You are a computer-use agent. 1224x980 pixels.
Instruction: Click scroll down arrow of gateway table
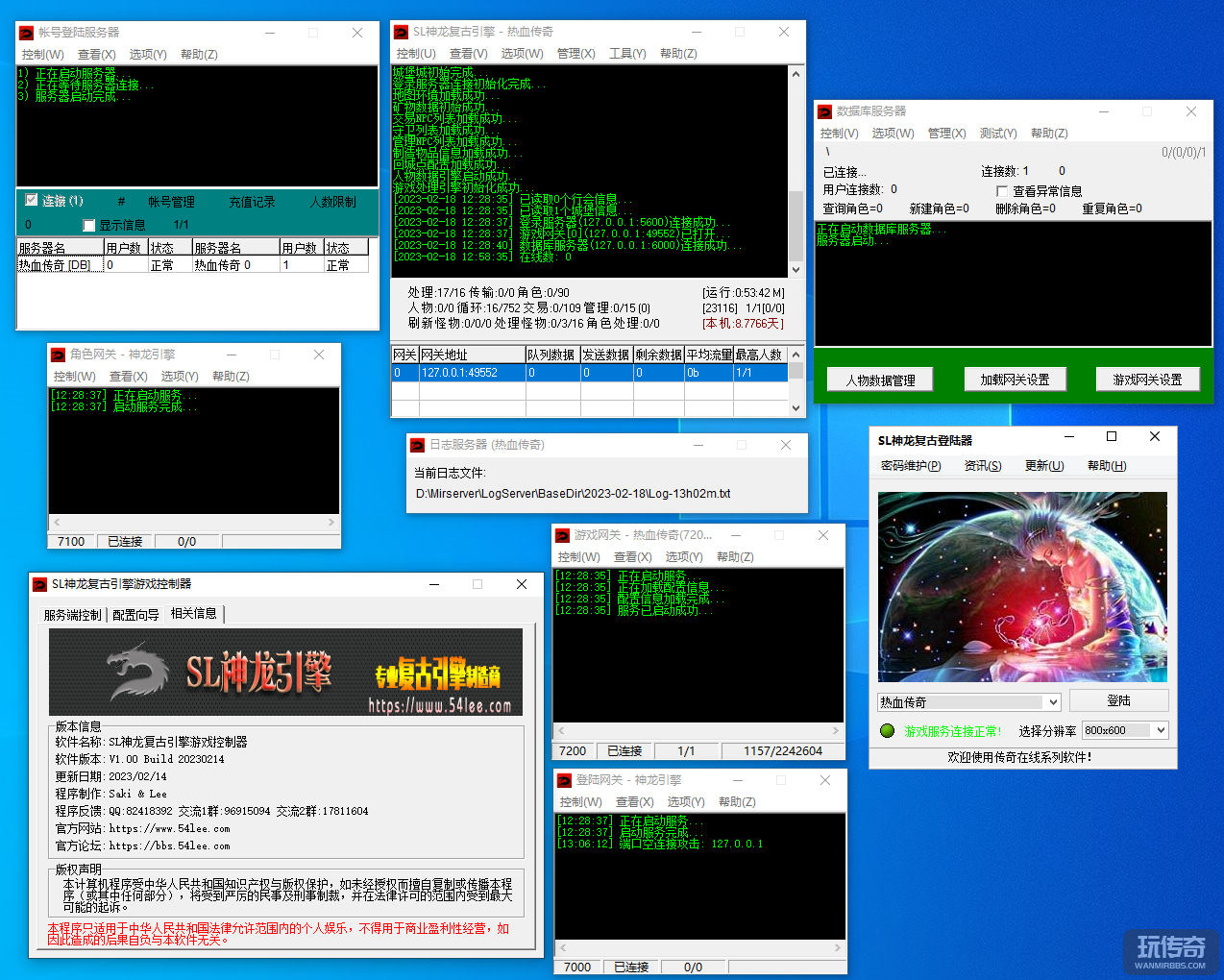point(796,408)
